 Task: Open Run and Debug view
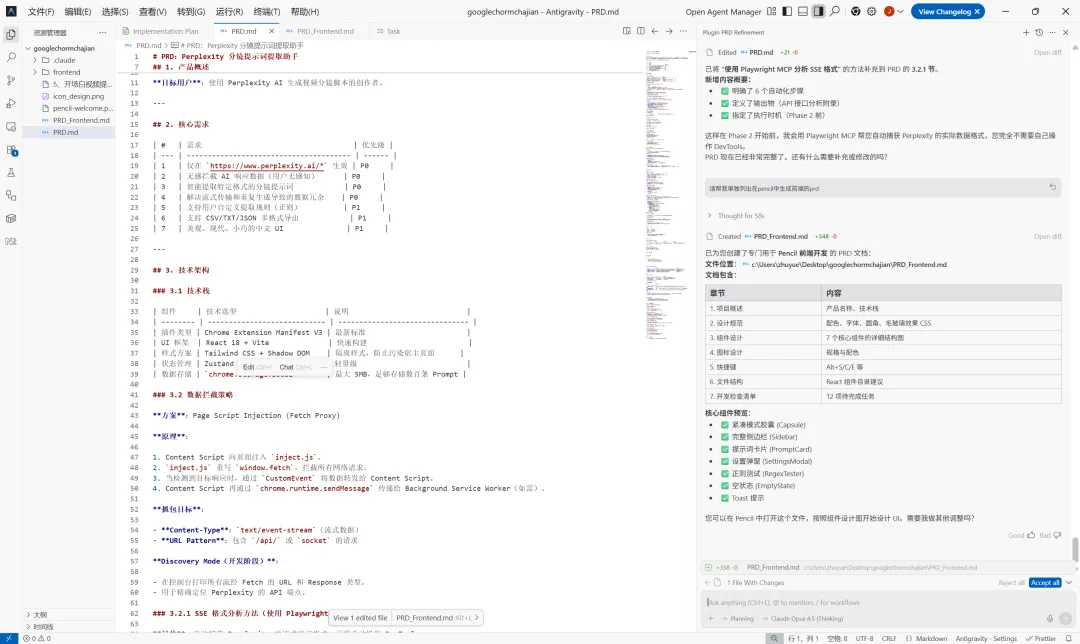tap(11, 103)
